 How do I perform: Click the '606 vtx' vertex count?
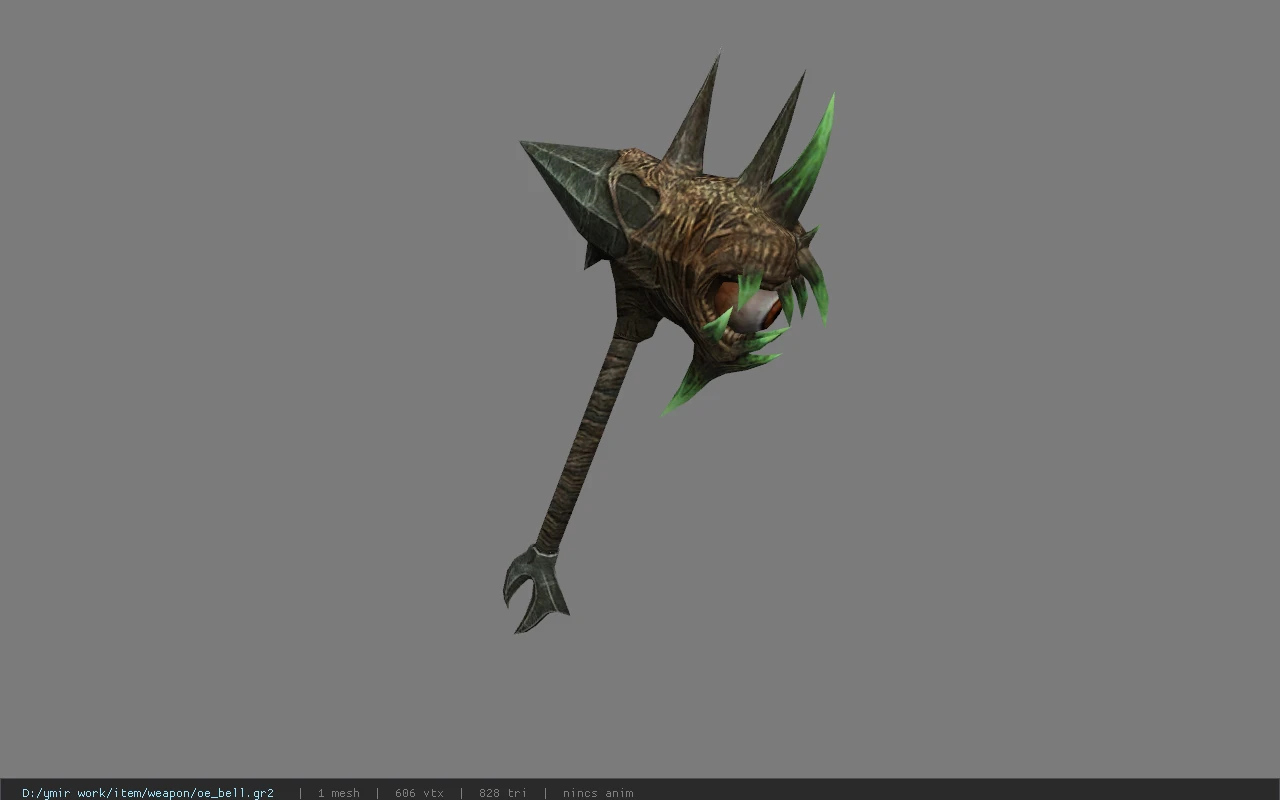point(419,793)
